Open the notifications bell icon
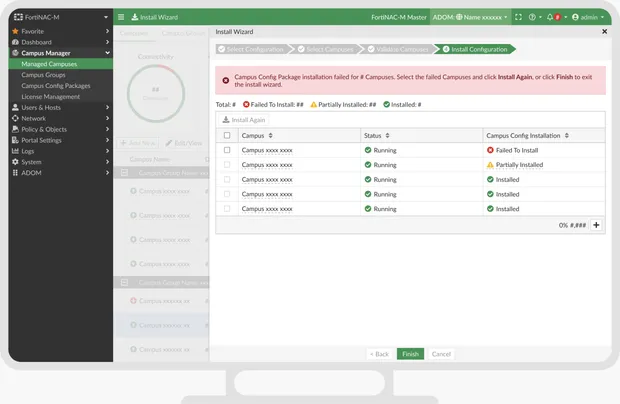 [x=550, y=17]
